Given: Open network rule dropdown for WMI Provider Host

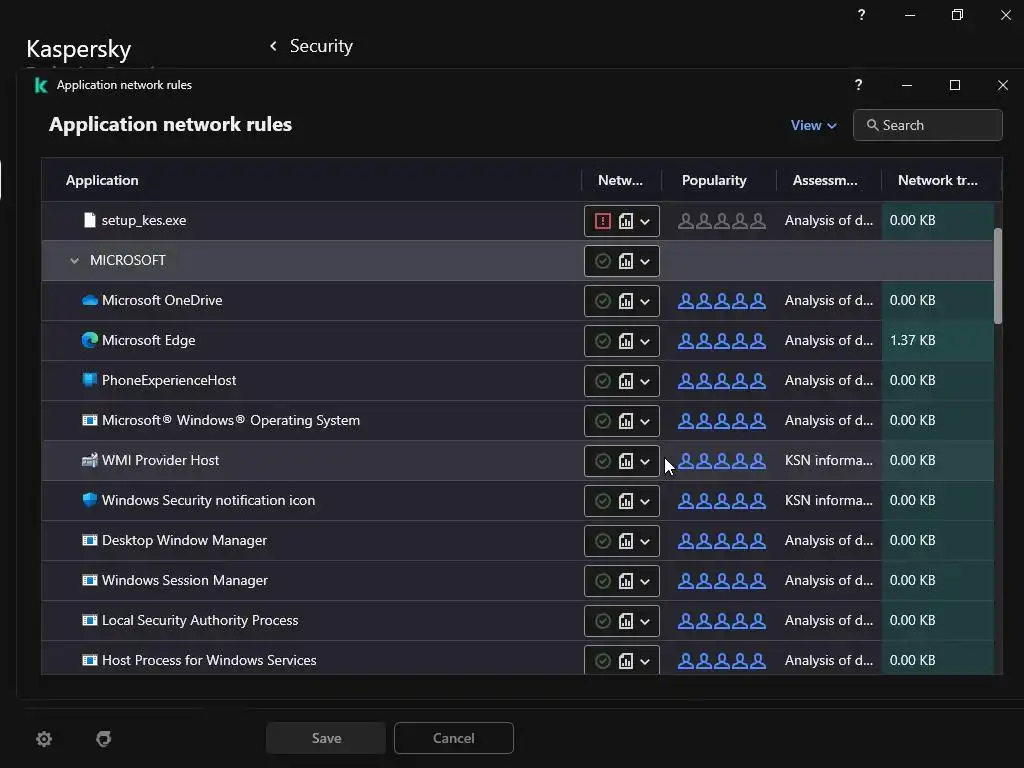Looking at the screenshot, I should point(645,461).
